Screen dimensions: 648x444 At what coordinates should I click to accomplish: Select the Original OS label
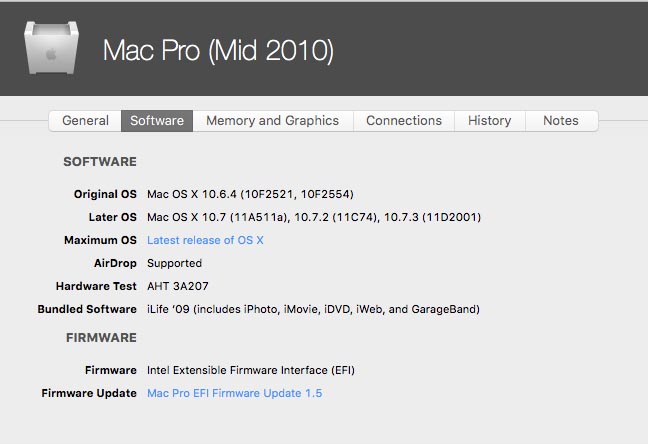click(105, 194)
